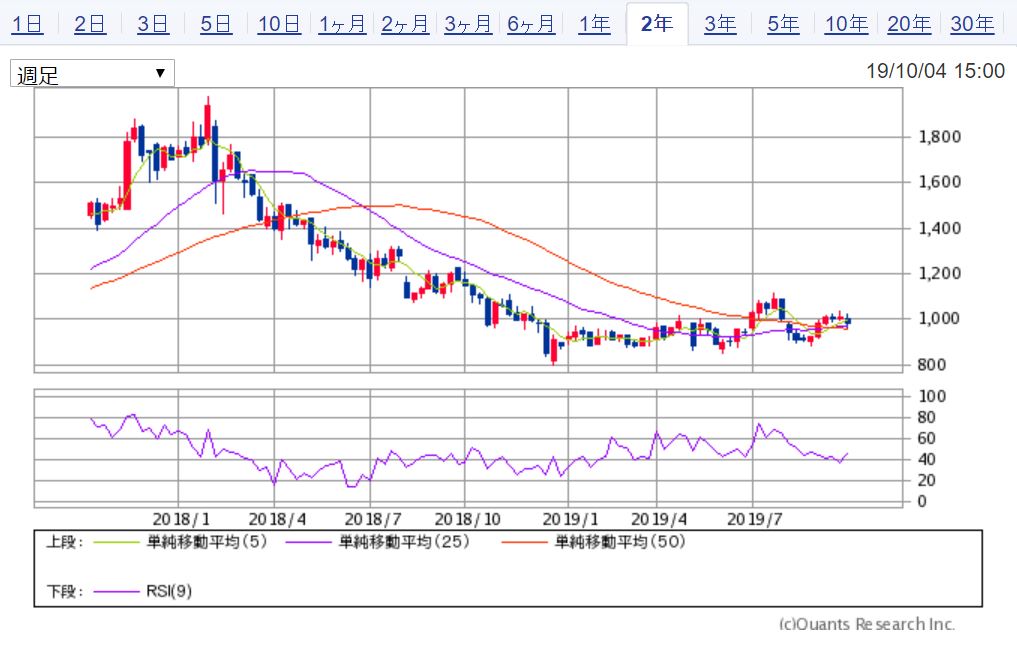Screen dimensions: 1017x647
Task: Open the 週足 candle interval dropdown
Action: click(92, 73)
